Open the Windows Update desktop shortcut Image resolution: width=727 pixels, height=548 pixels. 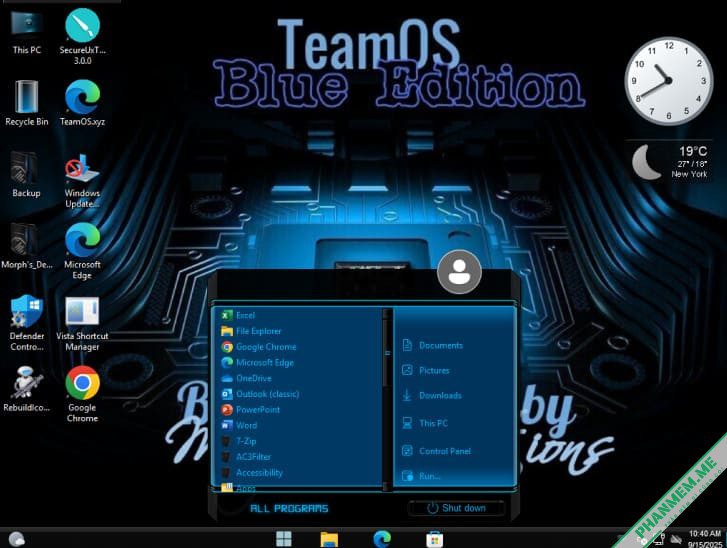(x=83, y=181)
